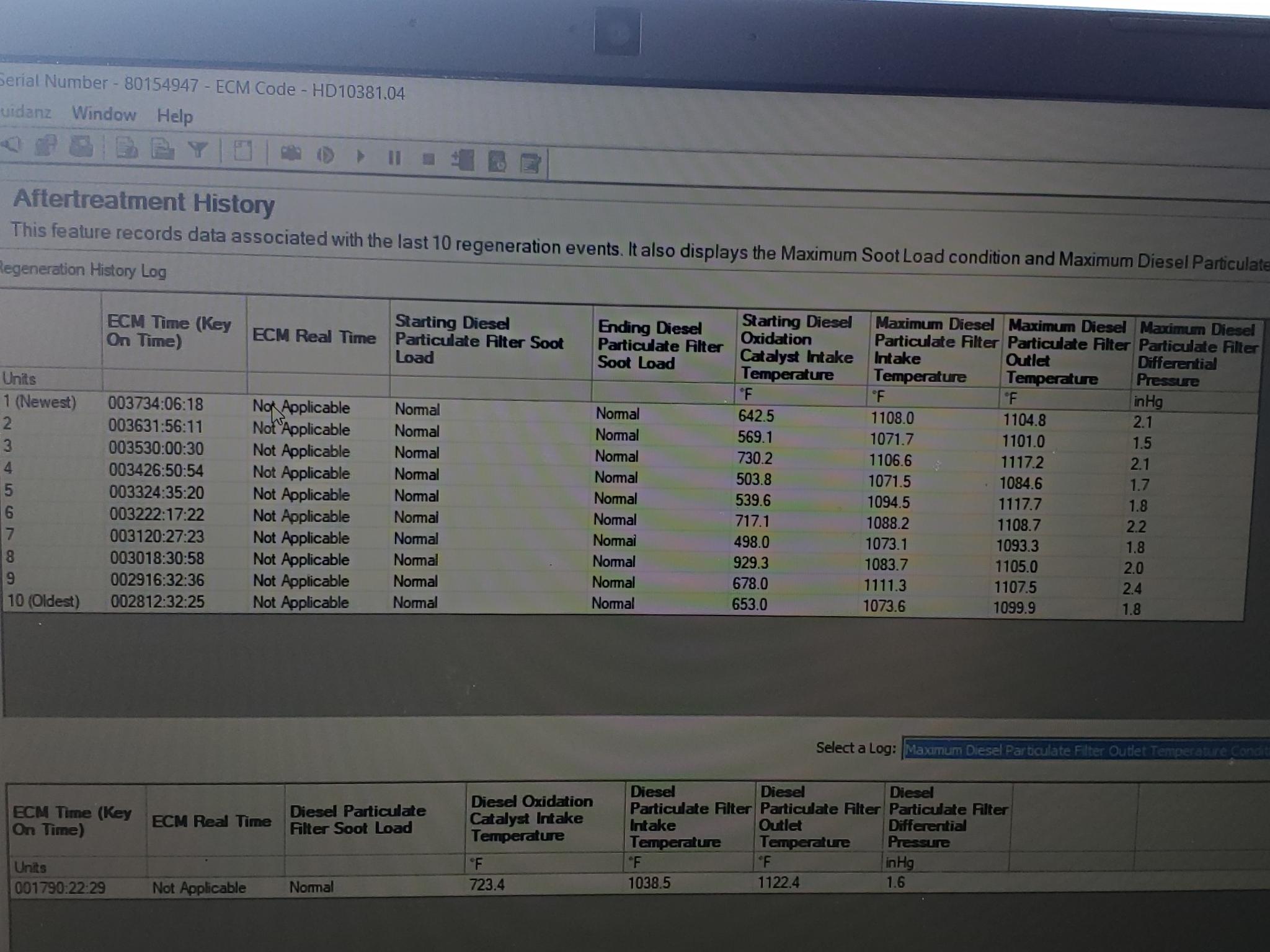Click the 929.3 temperature cell in row 8
1270x952 pixels.
coord(750,563)
